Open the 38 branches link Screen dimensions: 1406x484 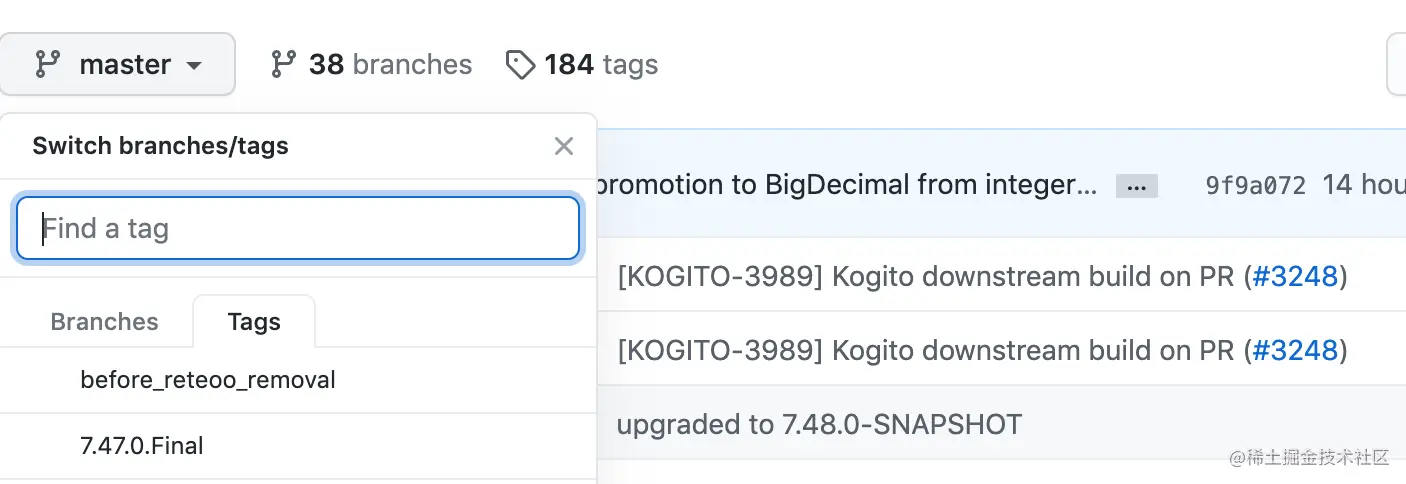[371, 65]
